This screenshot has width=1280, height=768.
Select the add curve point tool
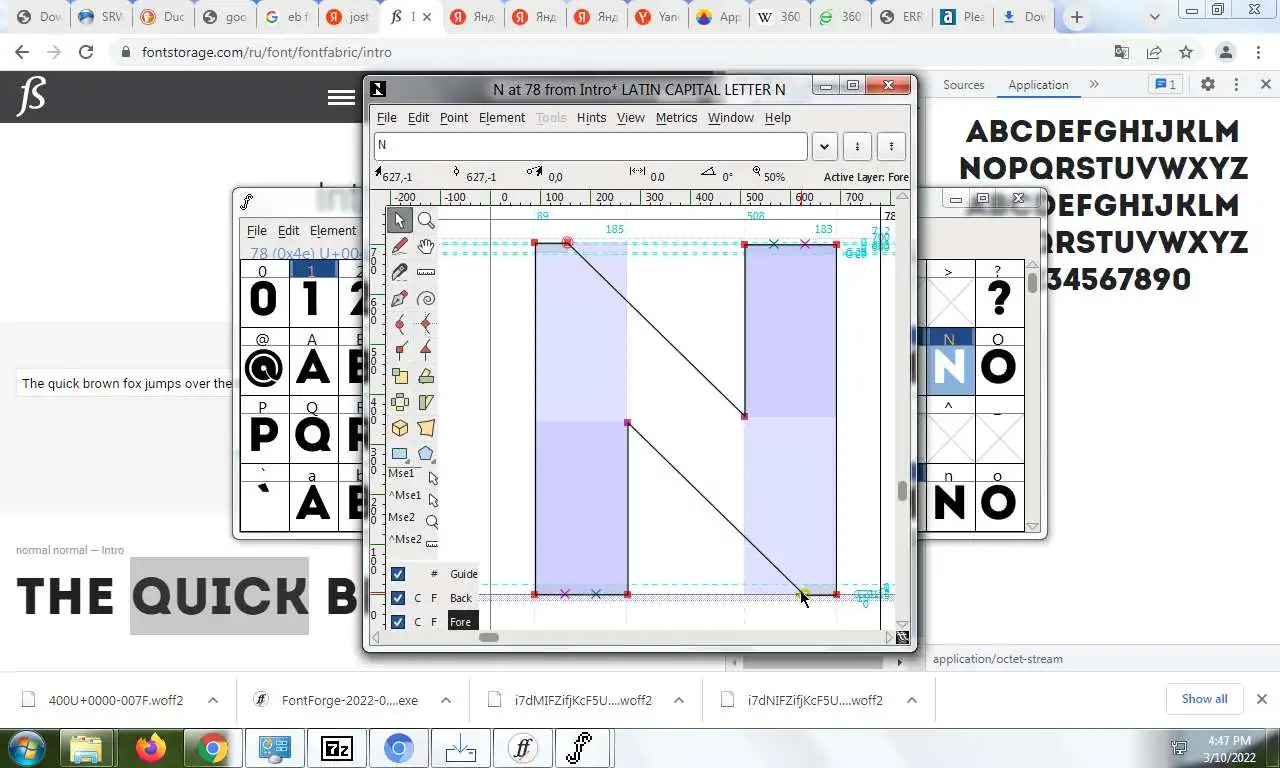[x=400, y=324]
